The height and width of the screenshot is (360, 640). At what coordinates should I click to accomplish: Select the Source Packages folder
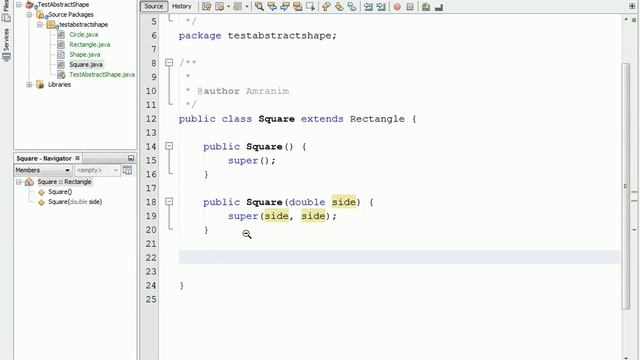(71, 14)
